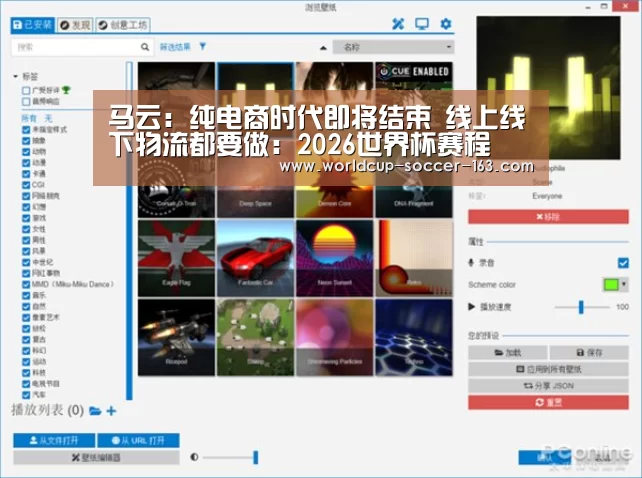Uncheck the CGI tag checkbox
642x478 pixels.
click(x=26, y=185)
